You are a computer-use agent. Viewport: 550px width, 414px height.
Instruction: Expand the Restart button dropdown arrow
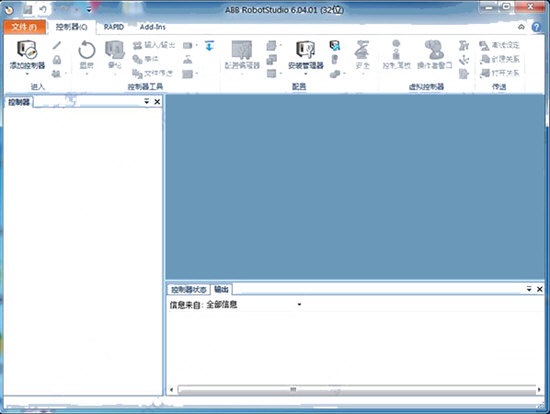[x=87, y=74]
